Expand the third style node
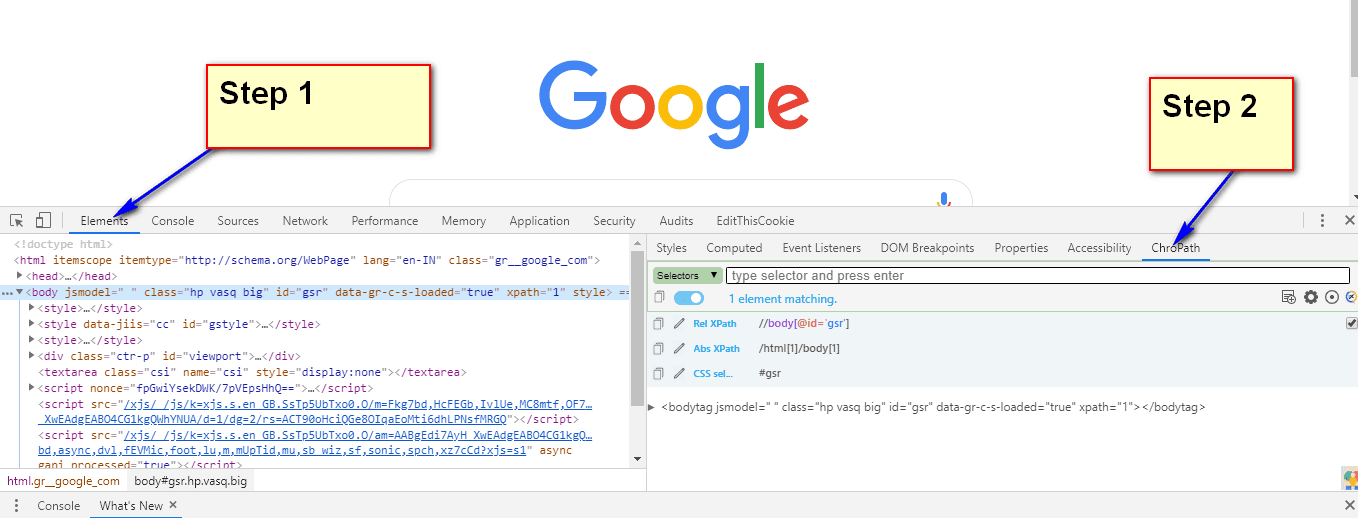The image size is (1358, 518). (31, 340)
